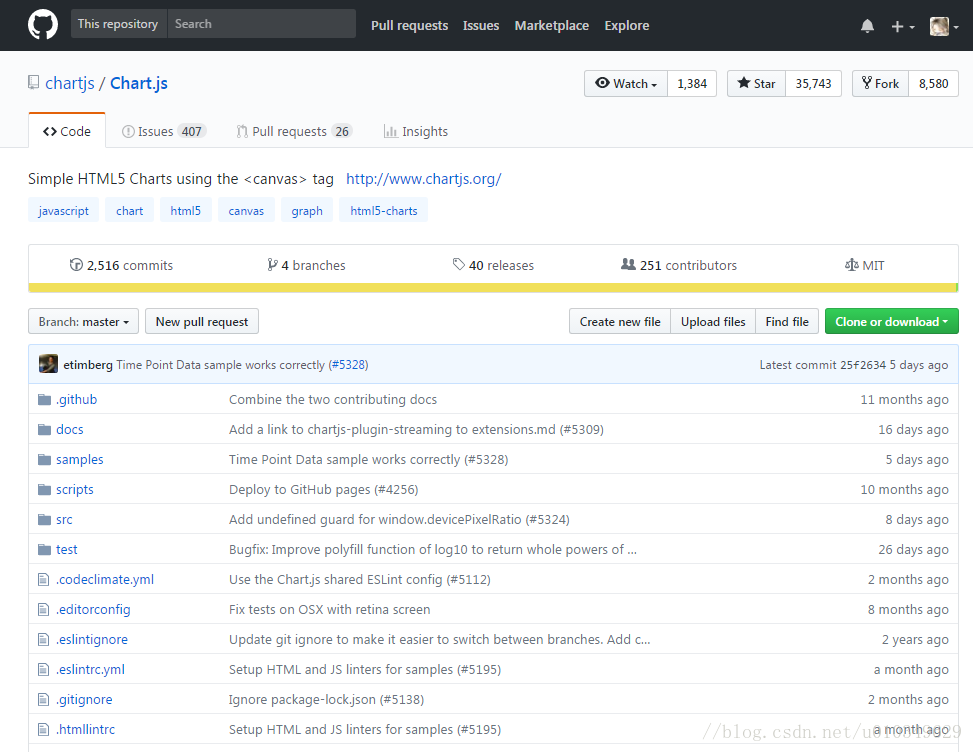Select the canvas topic tag
The height and width of the screenshot is (752, 973).
pyautogui.click(x=246, y=210)
